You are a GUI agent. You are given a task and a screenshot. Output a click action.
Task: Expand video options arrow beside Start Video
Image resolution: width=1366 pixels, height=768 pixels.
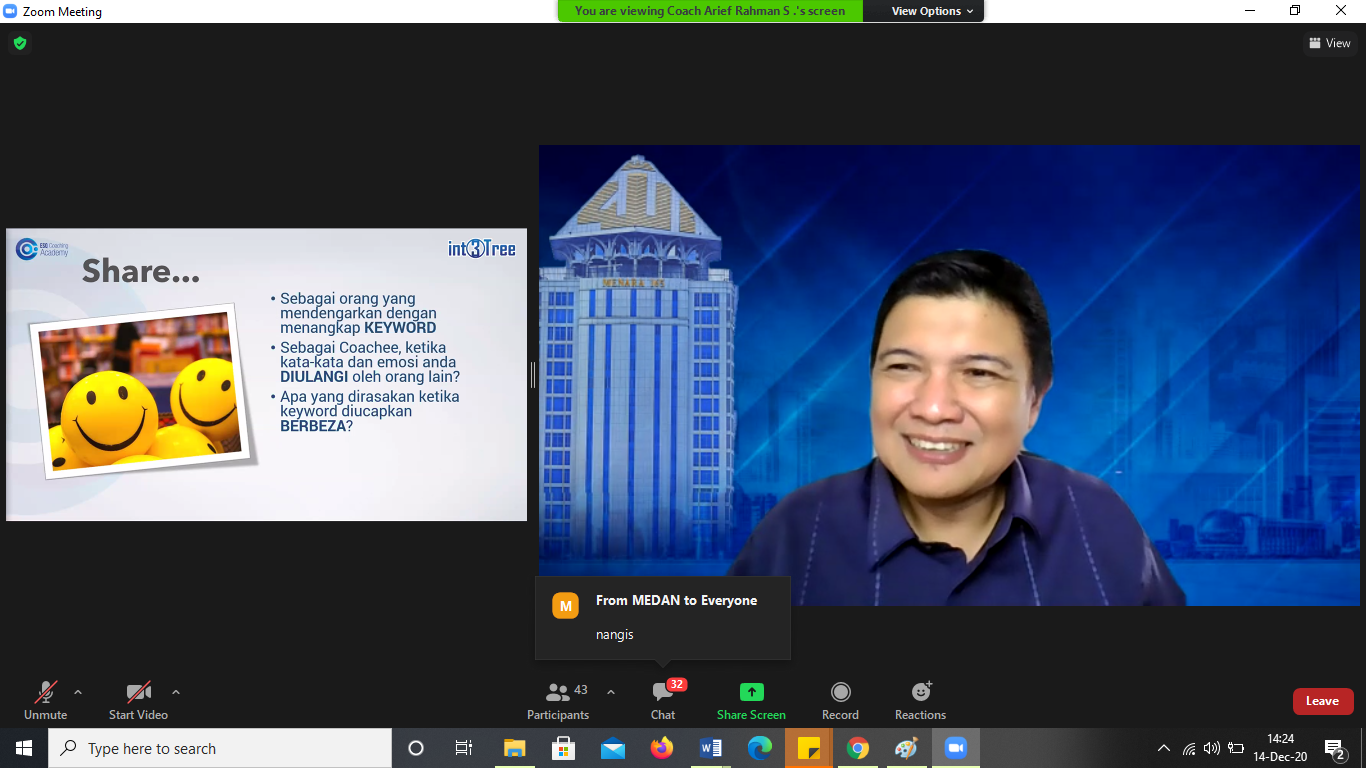[176, 692]
